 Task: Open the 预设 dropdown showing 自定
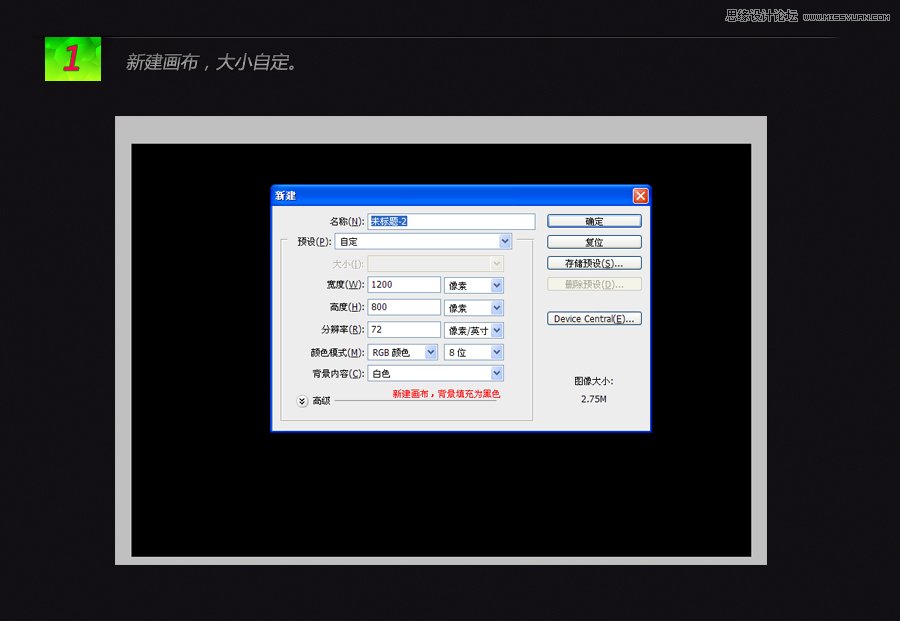pyautogui.click(x=423, y=242)
